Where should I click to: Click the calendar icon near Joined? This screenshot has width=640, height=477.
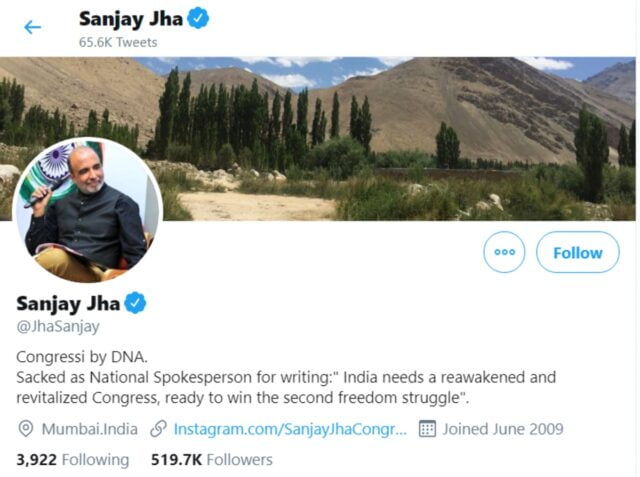coord(427,429)
